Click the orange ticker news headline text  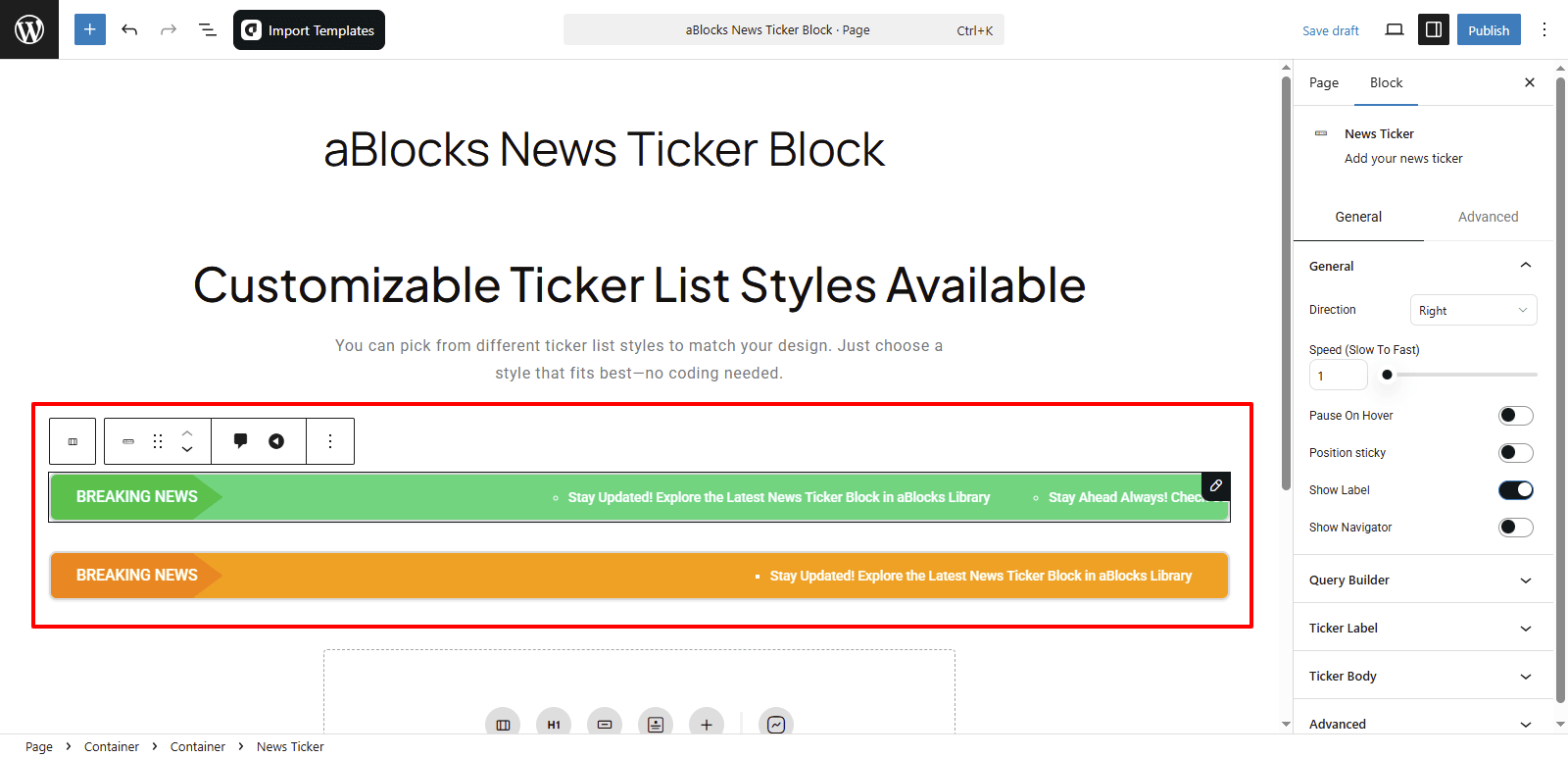point(981,576)
